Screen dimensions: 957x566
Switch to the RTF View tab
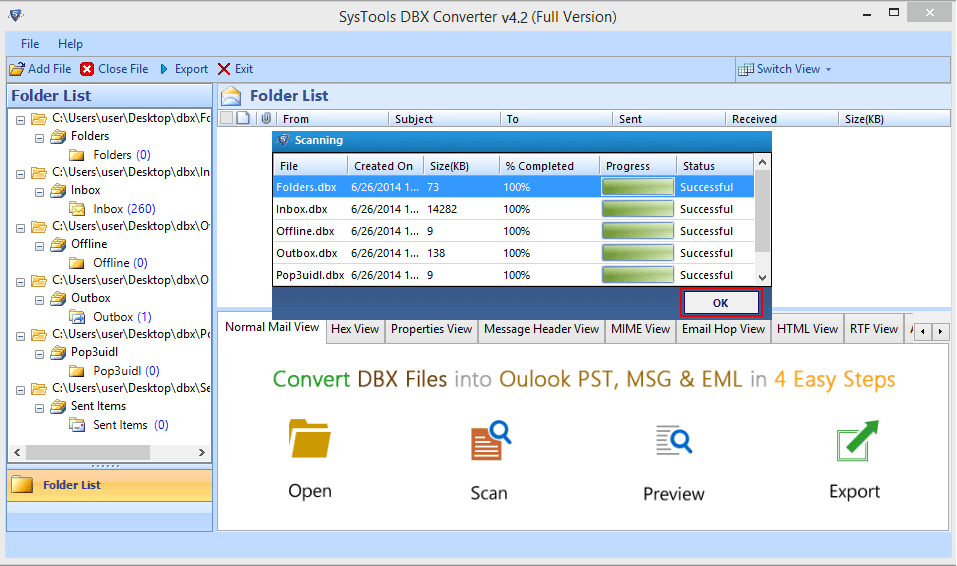coord(874,330)
